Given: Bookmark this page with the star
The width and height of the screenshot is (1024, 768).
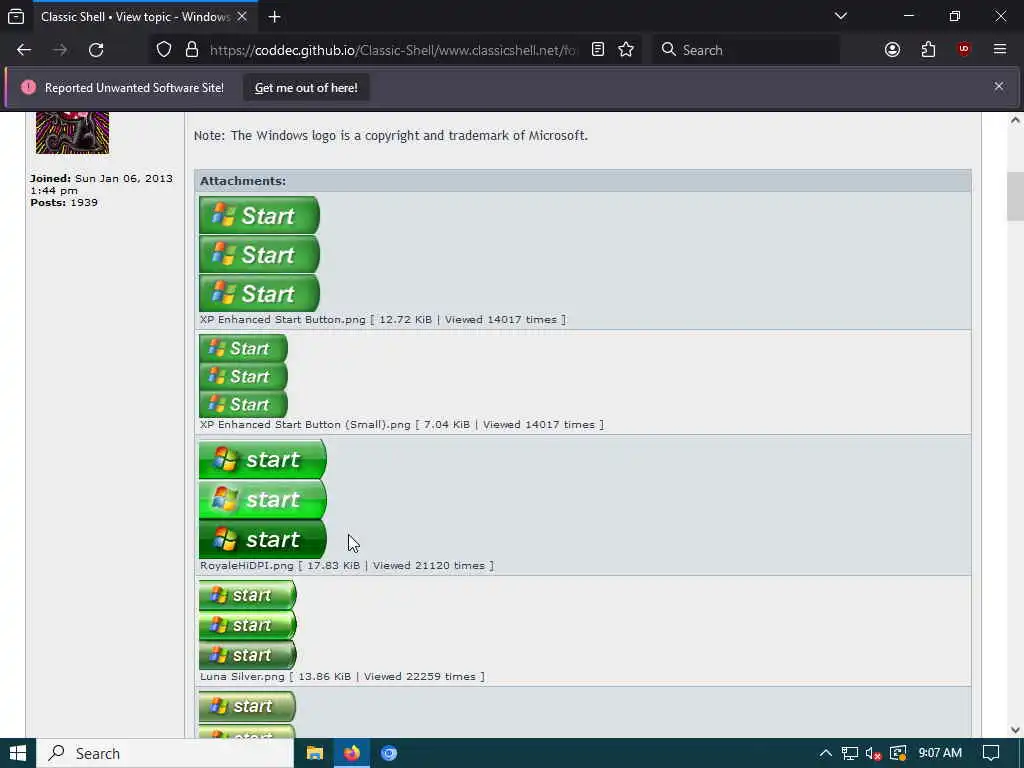Looking at the screenshot, I should [626, 50].
